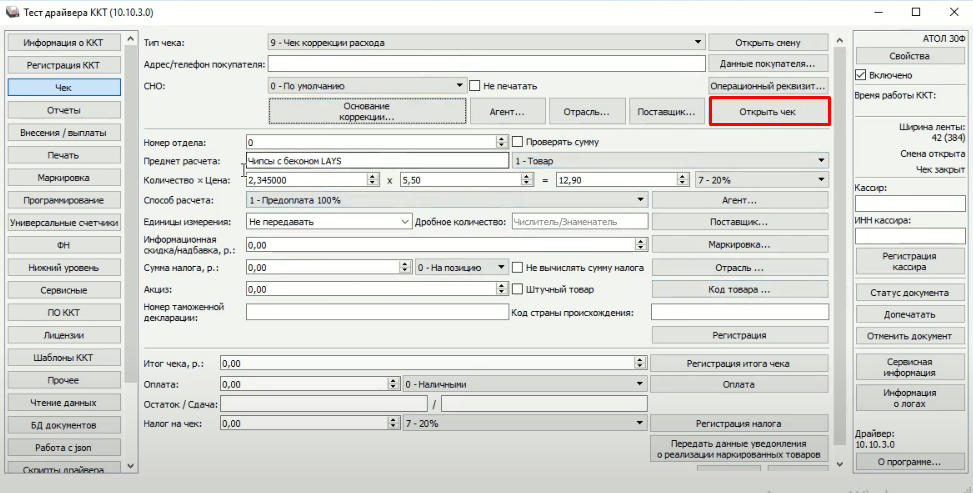Click the Основание коррекции button
Screen dimensions: 973x493
[367, 111]
